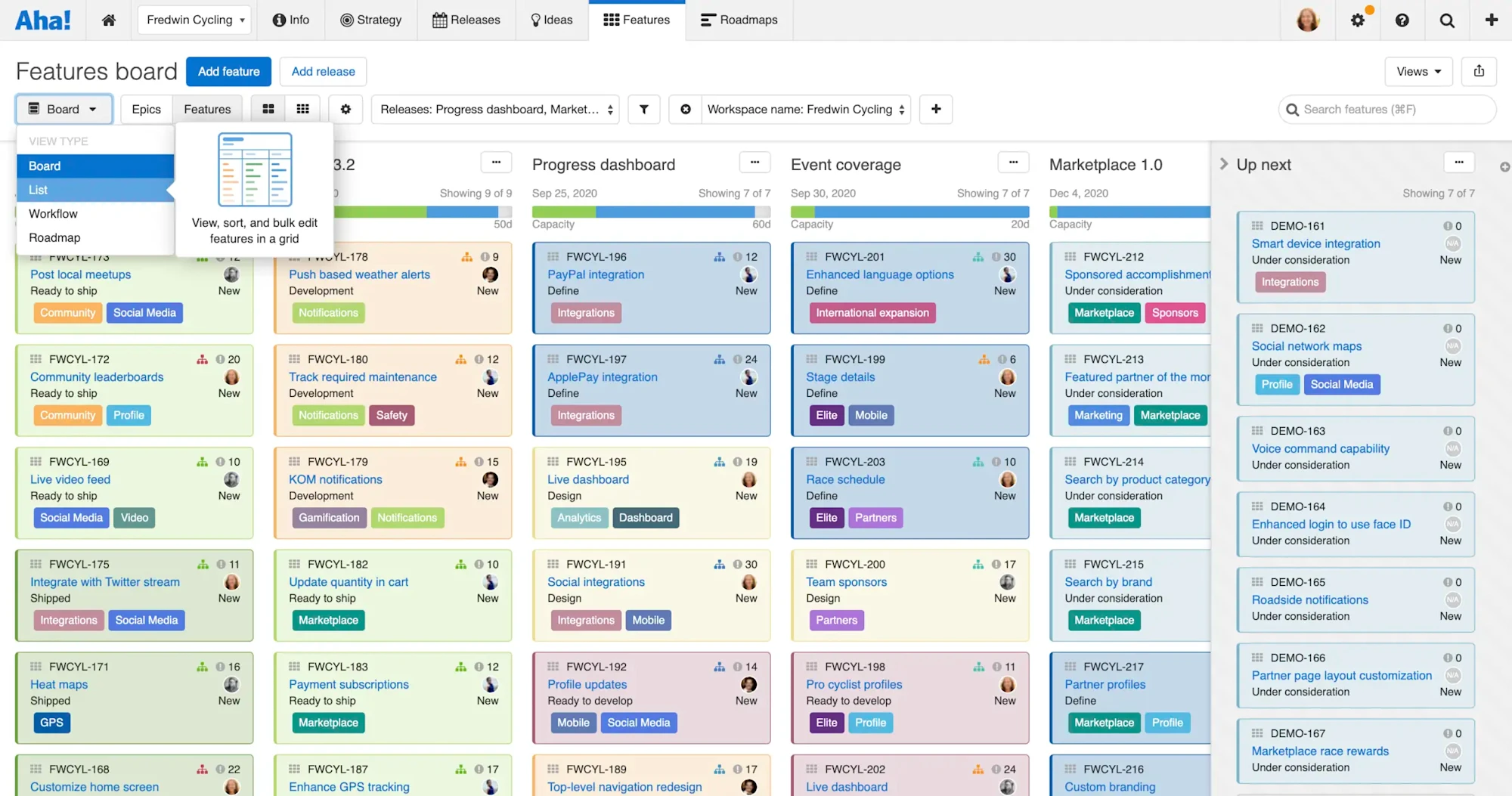The height and width of the screenshot is (796, 1512).
Task: Open the Board view type dropdown
Action: (64, 109)
